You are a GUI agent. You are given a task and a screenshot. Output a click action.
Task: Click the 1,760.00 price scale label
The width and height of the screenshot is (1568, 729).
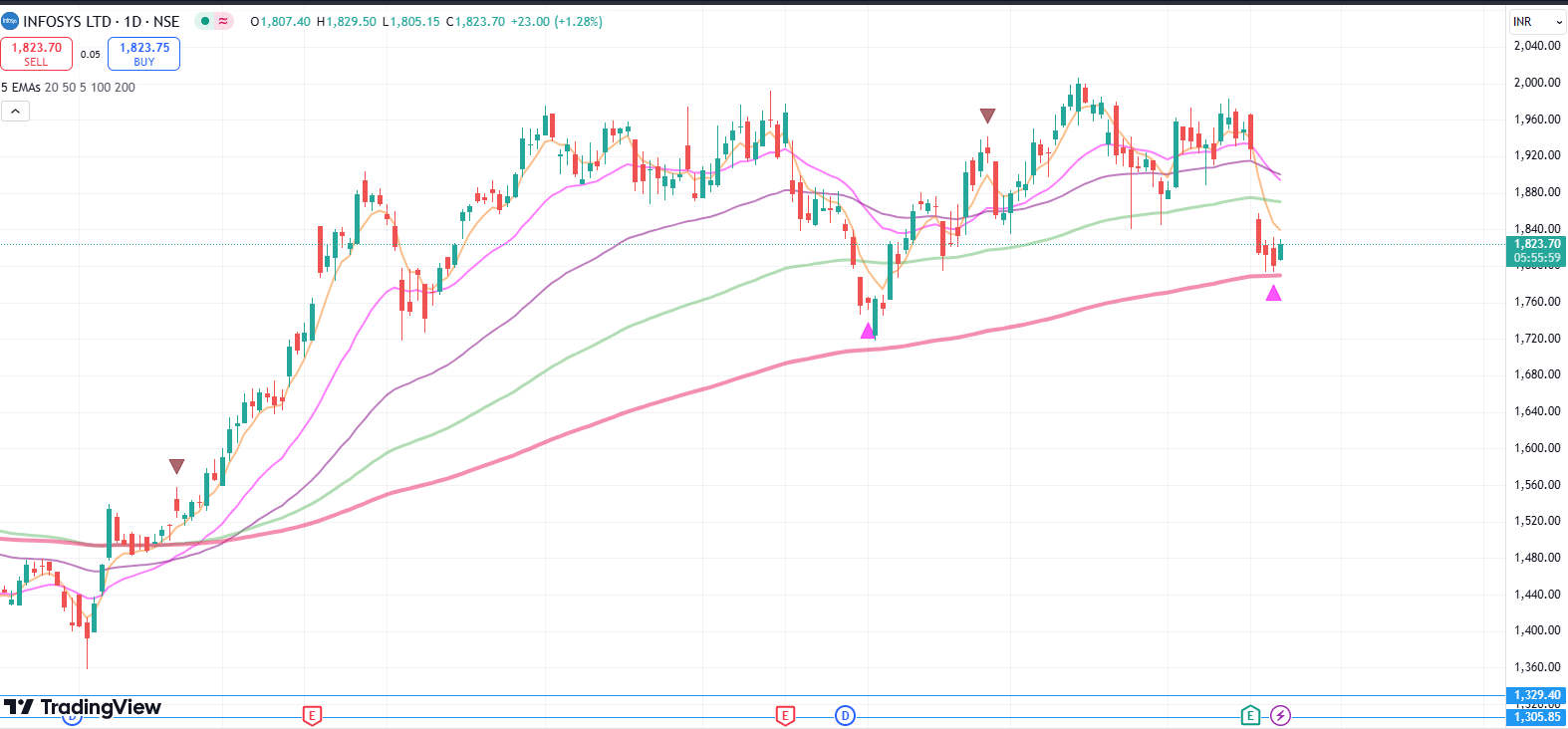1537,302
